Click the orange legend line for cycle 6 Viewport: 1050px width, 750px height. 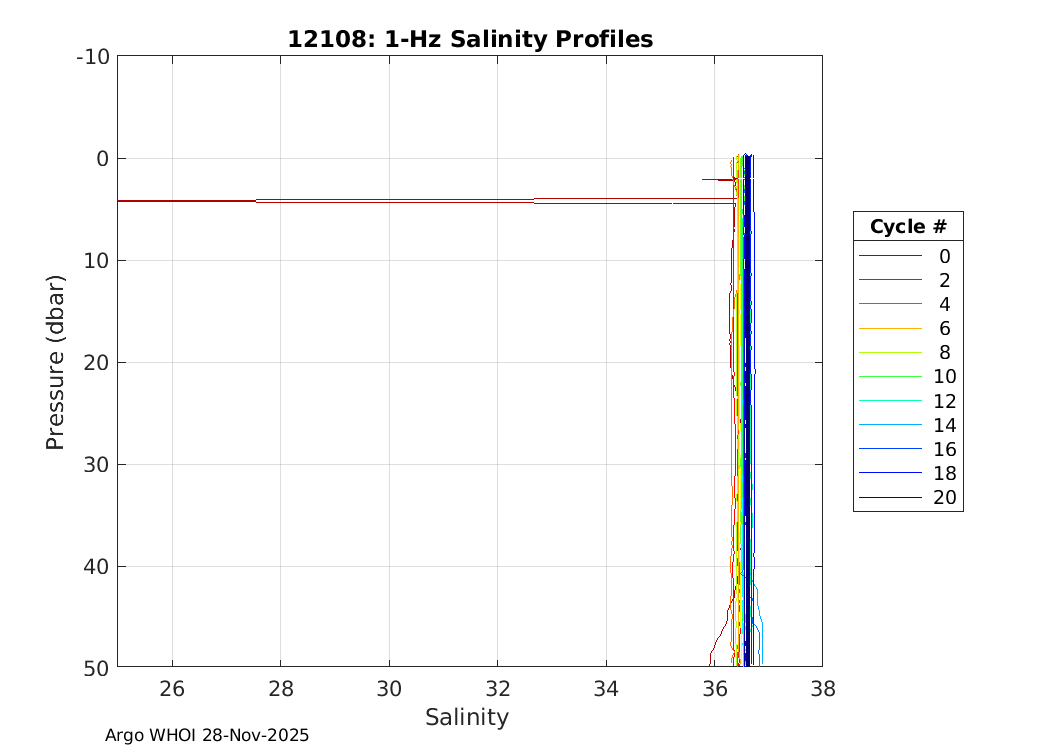[889, 328]
